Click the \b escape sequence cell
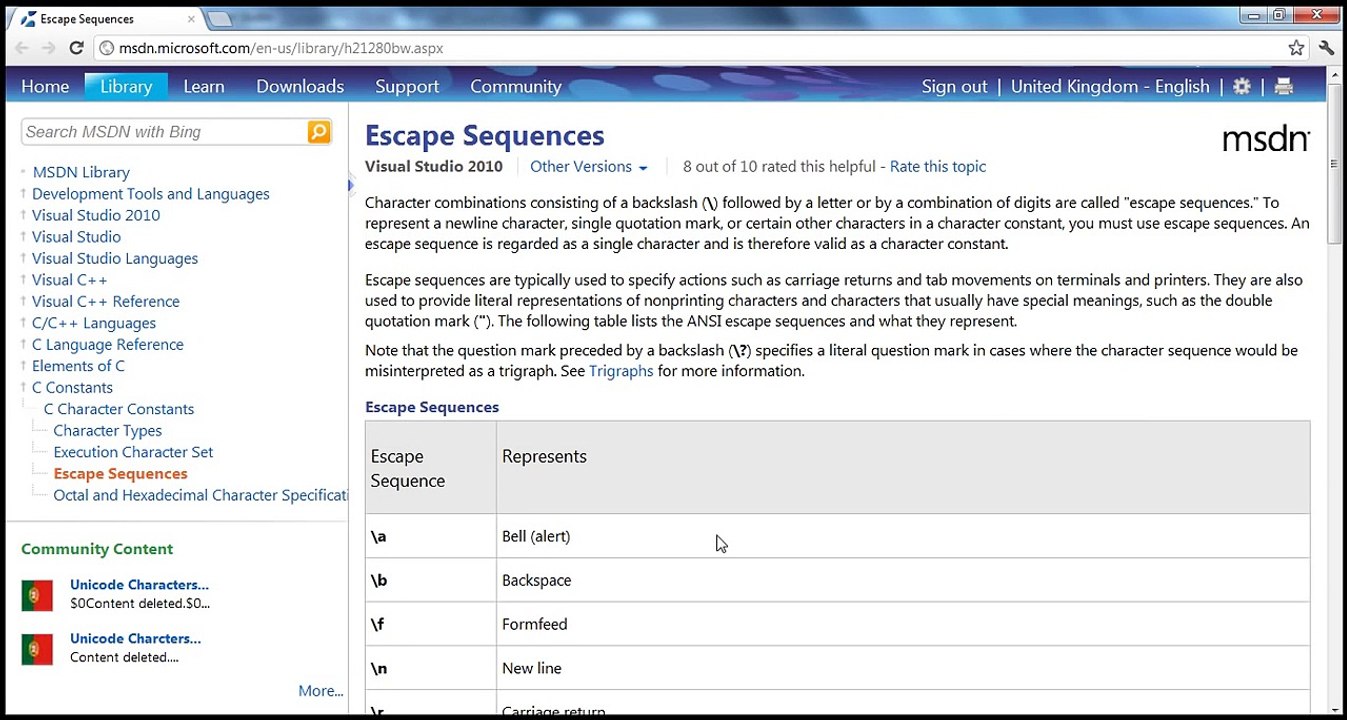The image size is (1347, 720). 431,580
